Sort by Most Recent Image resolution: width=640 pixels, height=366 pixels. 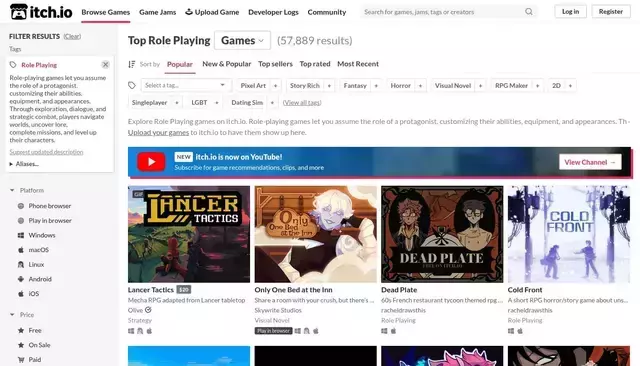358,64
